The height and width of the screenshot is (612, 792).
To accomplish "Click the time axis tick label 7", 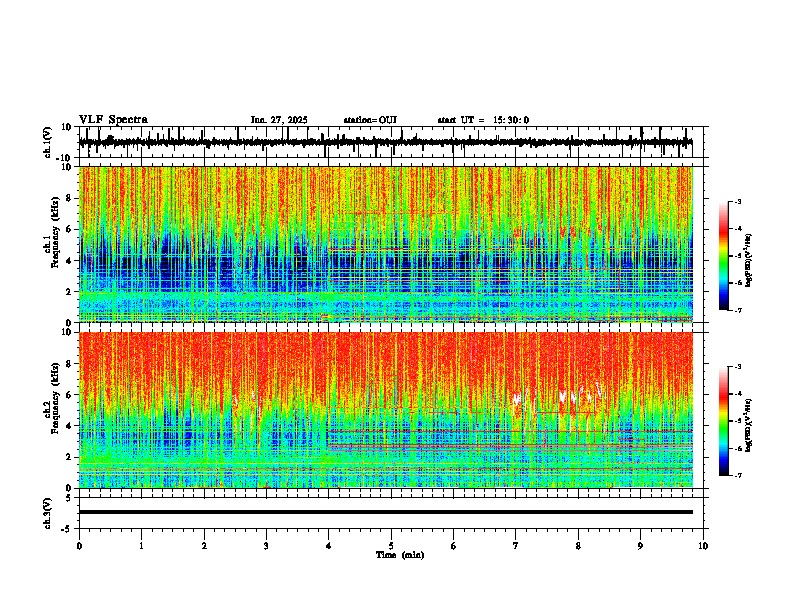I will (x=516, y=546).
